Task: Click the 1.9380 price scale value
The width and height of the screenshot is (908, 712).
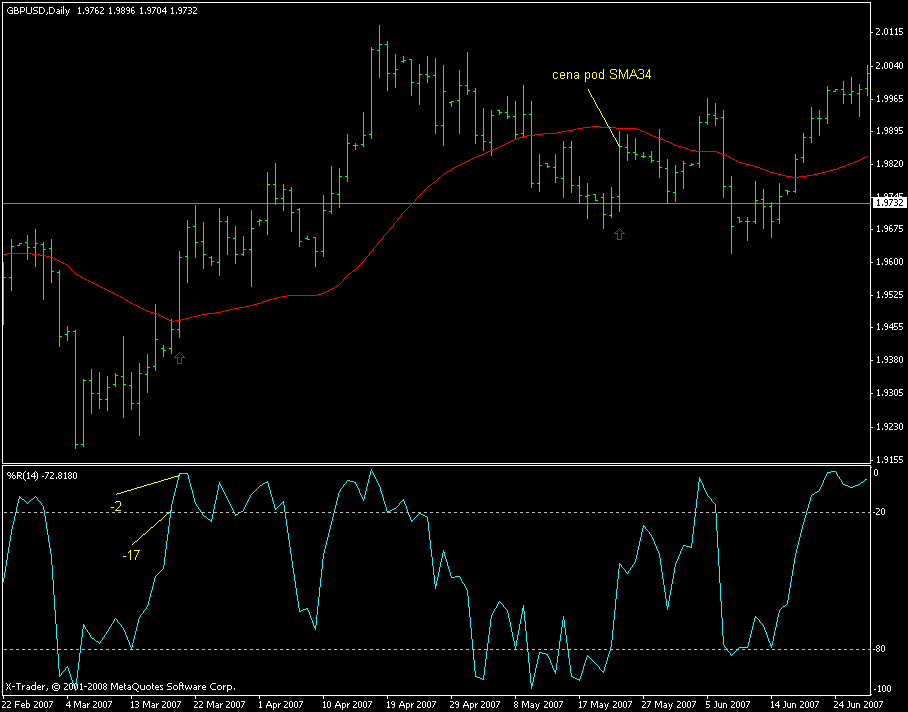Action: 890,360
